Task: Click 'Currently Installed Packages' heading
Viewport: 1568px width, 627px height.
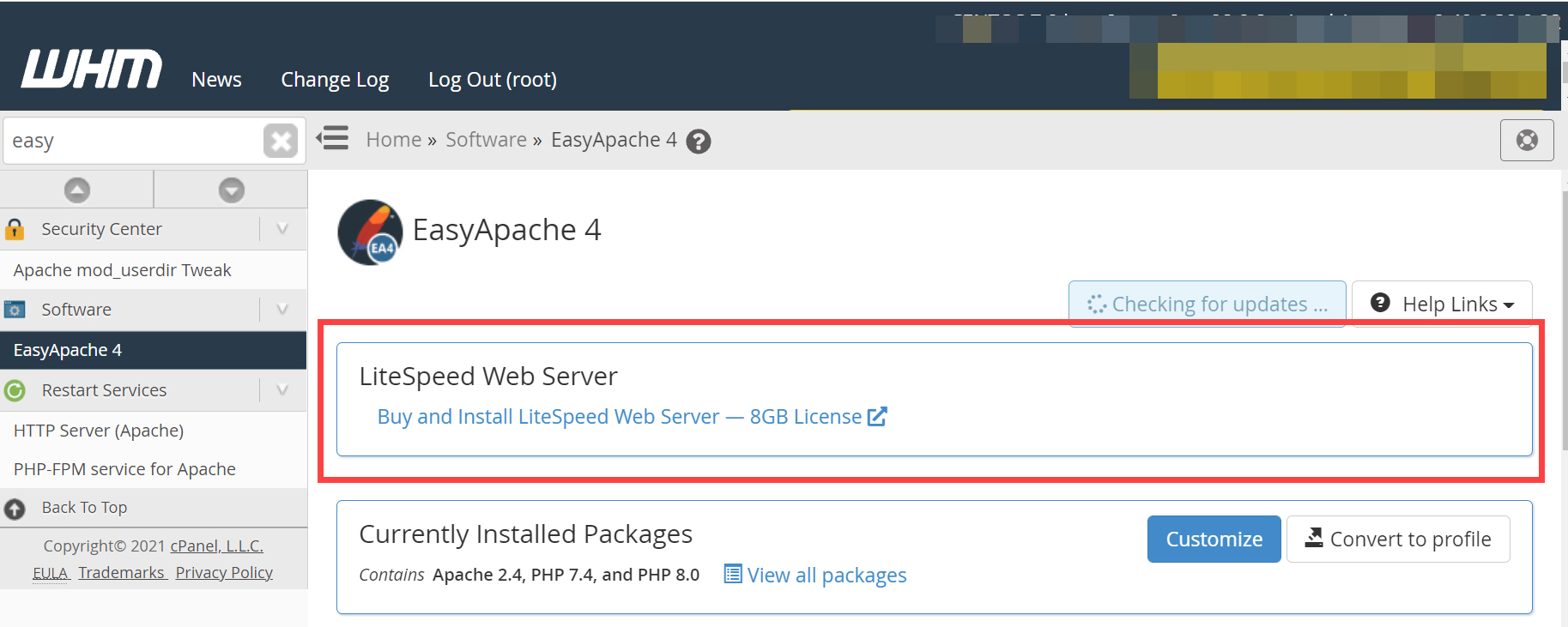Action: [525, 534]
